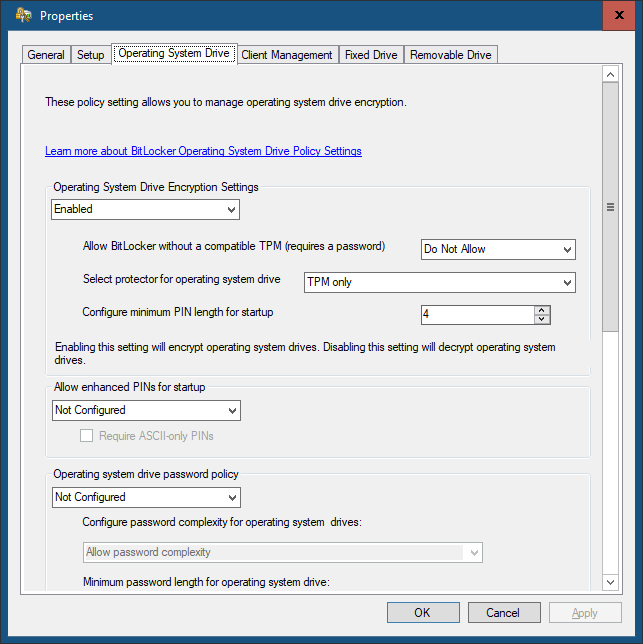Click the Cancel button
The height and width of the screenshot is (644, 643).
[x=504, y=612]
